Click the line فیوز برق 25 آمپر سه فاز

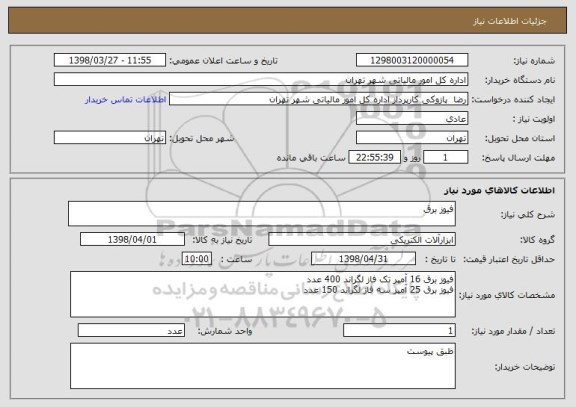[x=378, y=290]
